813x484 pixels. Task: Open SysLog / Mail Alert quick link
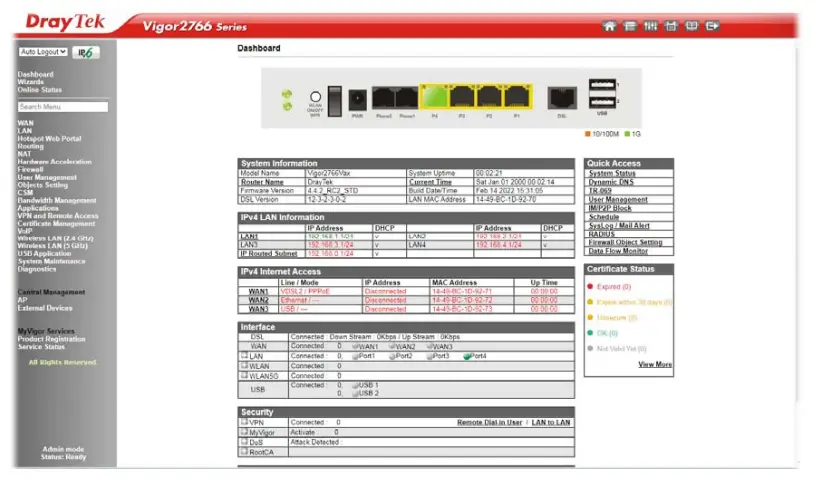click(619, 226)
